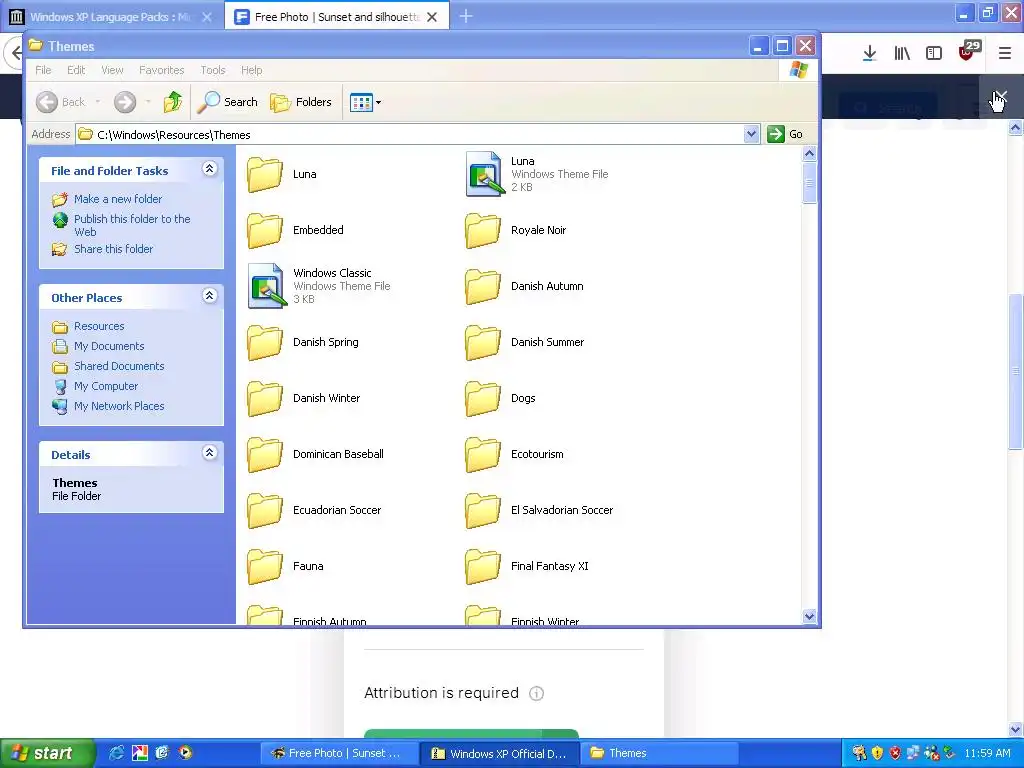This screenshot has height=768, width=1024.
Task: Open browser Library icon
Action: tap(902, 54)
